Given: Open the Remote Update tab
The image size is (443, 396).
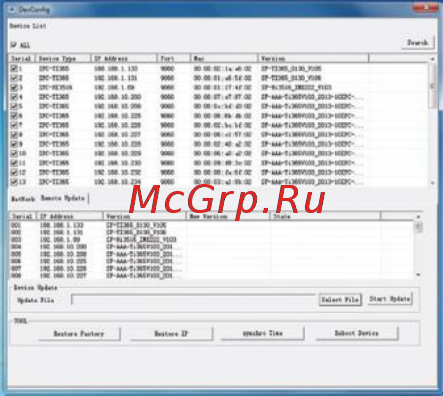Looking at the screenshot, I should [63, 198].
